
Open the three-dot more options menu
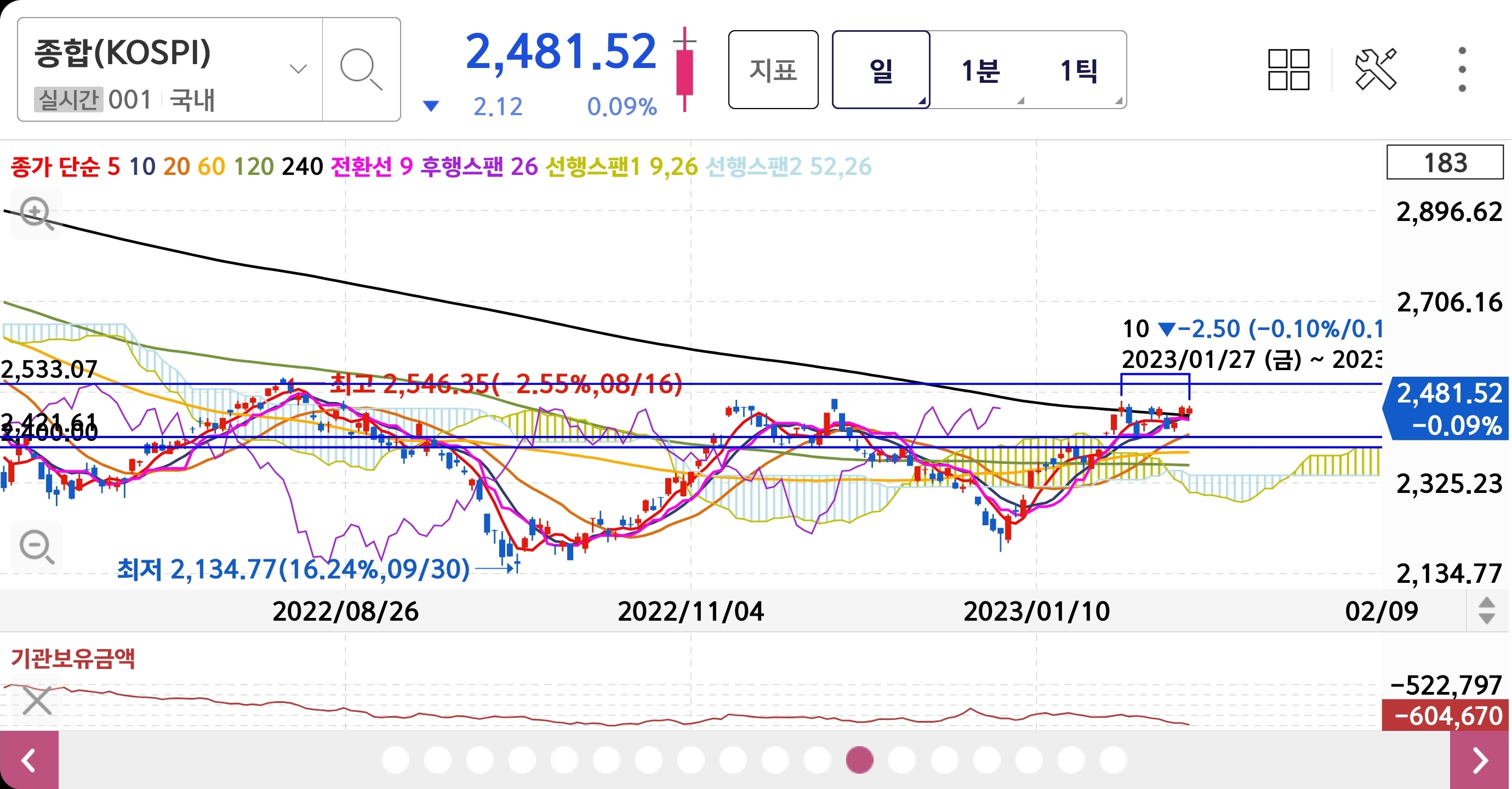click(1462, 70)
